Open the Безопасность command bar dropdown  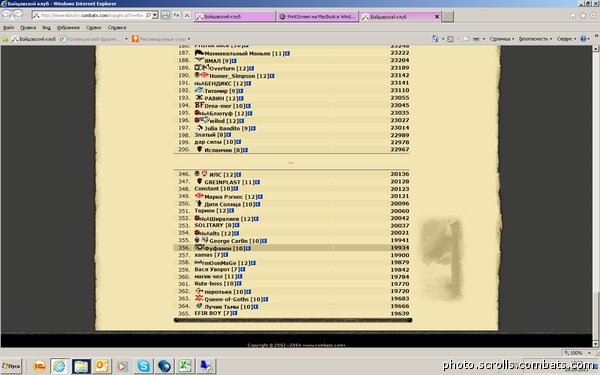click(535, 39)
